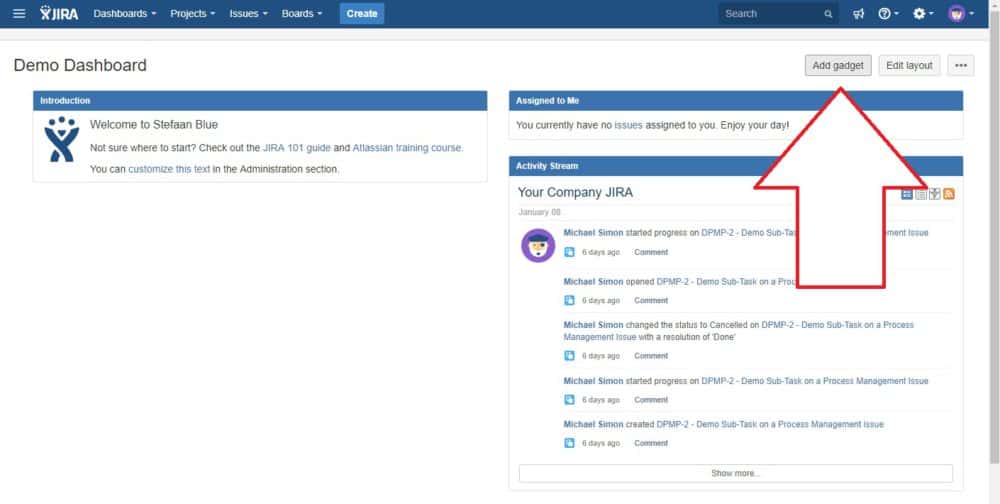Screen dimensions: 1000x504
Task: Expand the Boards menu
Action: 302,13
